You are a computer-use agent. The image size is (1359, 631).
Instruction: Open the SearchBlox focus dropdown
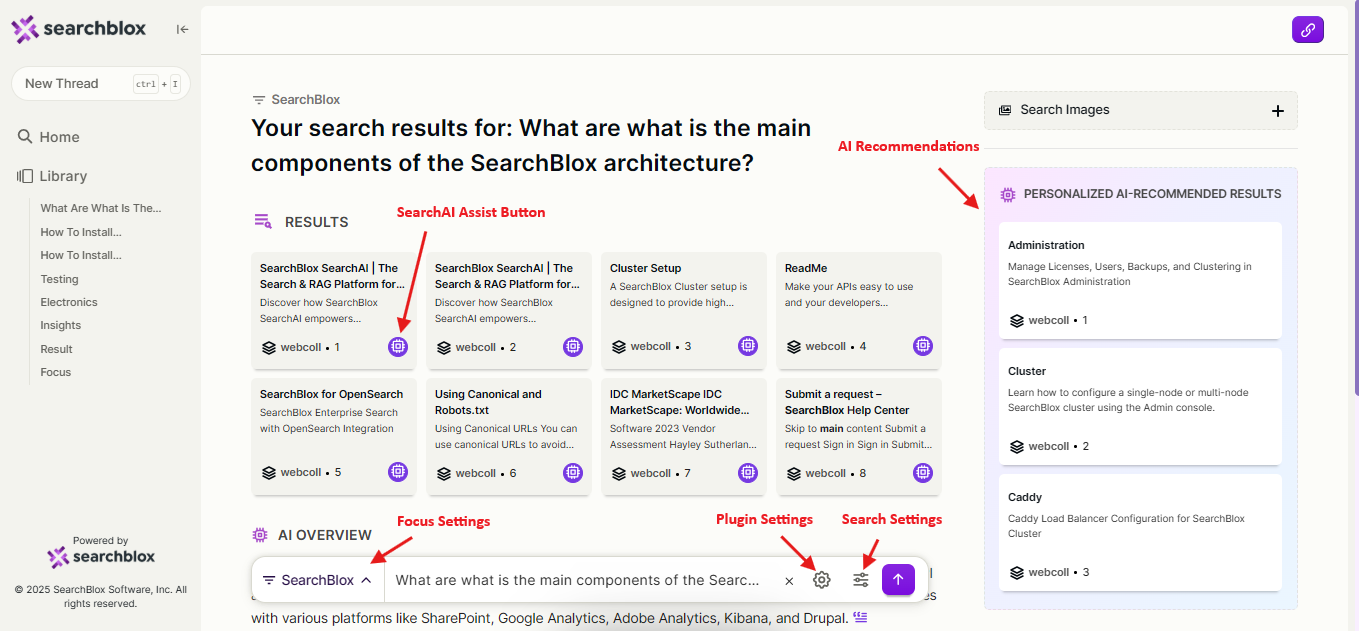tap(318, 580)
